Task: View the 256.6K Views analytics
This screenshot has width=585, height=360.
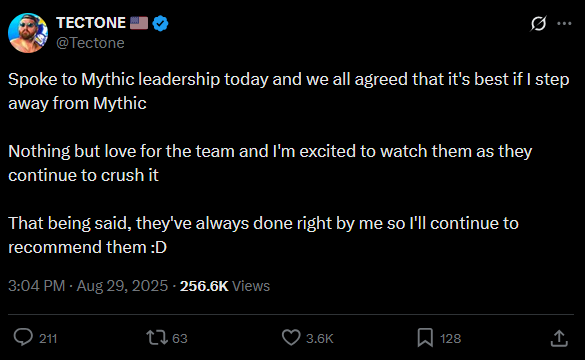Action: pyautogui.click(x=225, y=286)
